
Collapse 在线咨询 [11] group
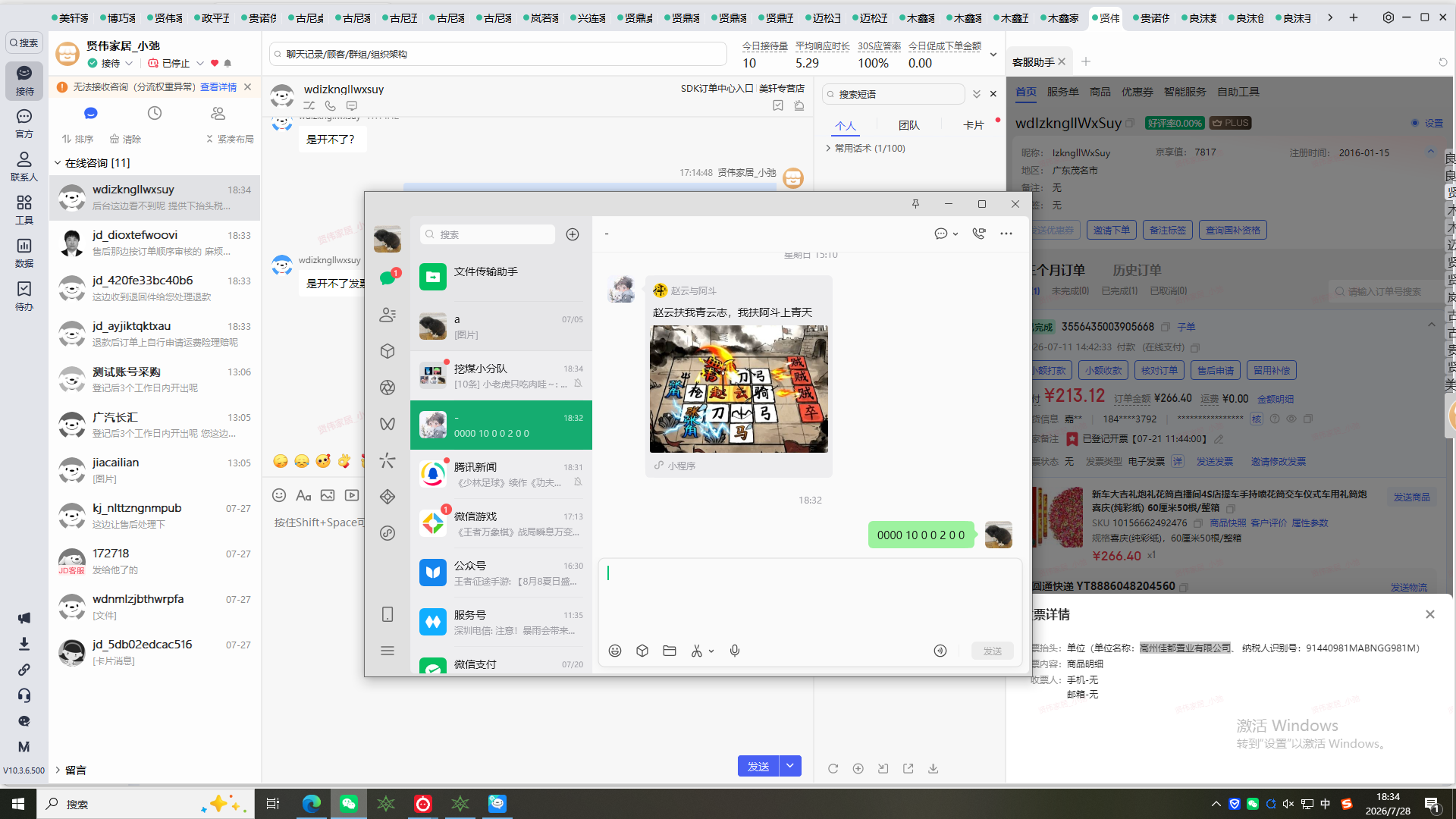pyautogui.click(x=58, y=163)
